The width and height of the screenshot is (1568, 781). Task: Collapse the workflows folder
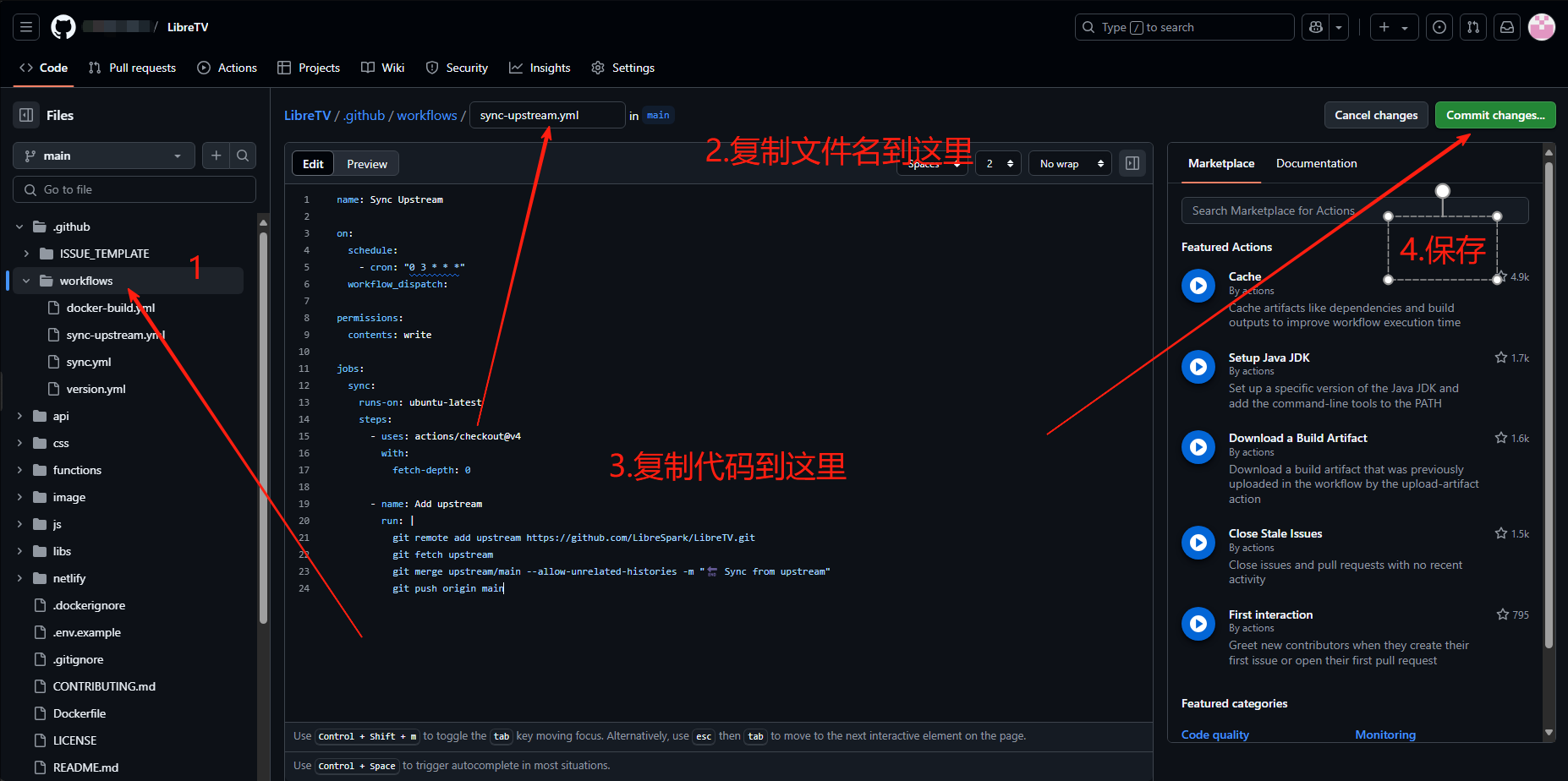(x=26, y=281)
